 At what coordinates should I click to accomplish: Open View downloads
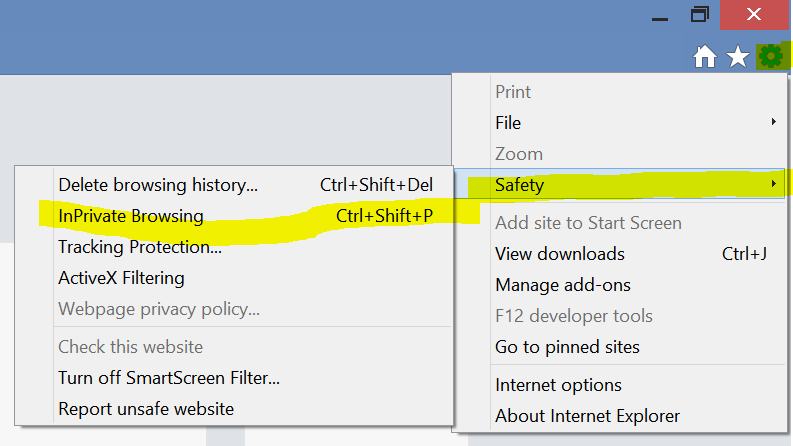point(560,254)
